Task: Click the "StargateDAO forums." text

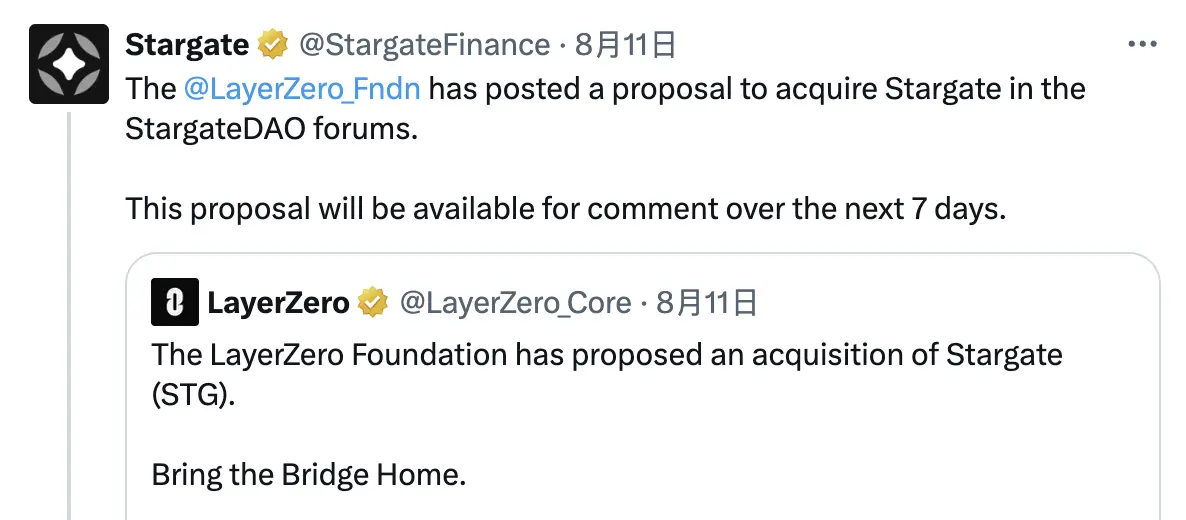Action: [271, 131]
